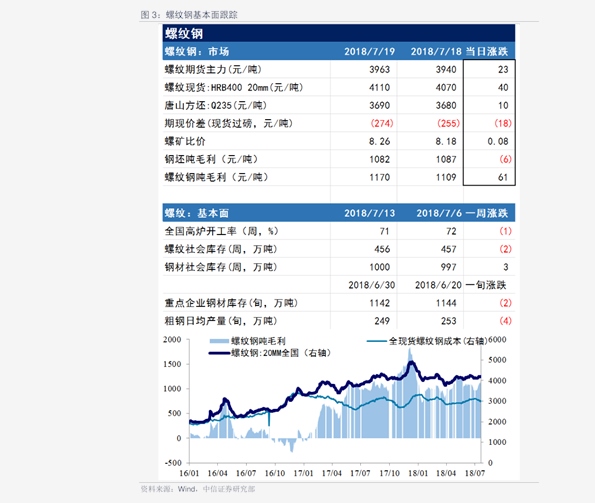Click the 全现货螺纹钢成本 legend line

pos(377,341)
